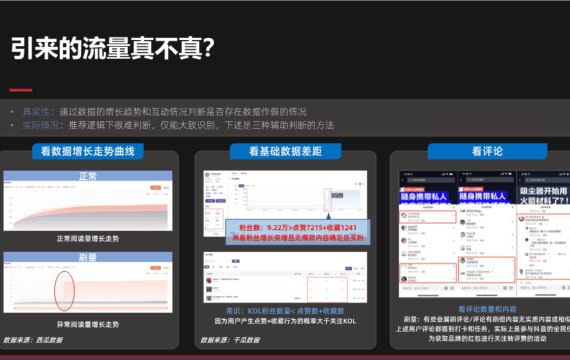Image resolution: width=570 pixels, height=360 pixels.
Task: Click the orange highlight box on fan-growth spike
Action: pos(328,200)
